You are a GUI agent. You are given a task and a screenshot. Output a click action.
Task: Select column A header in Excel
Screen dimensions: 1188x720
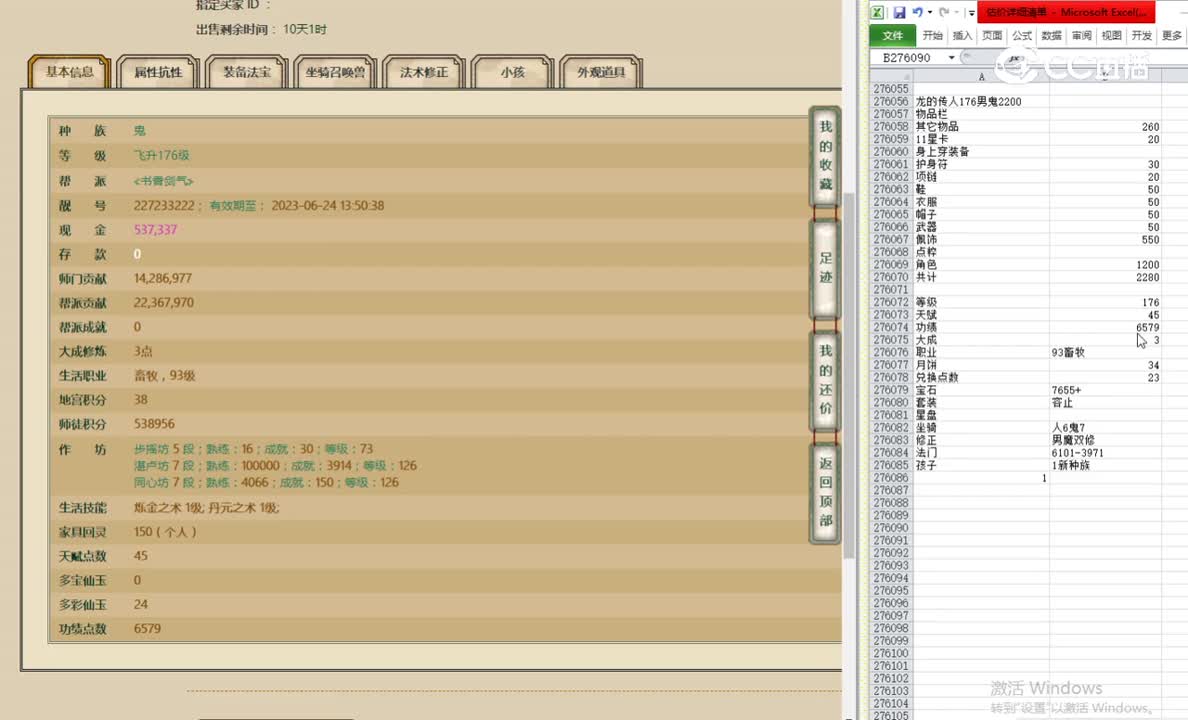[981, 77]
